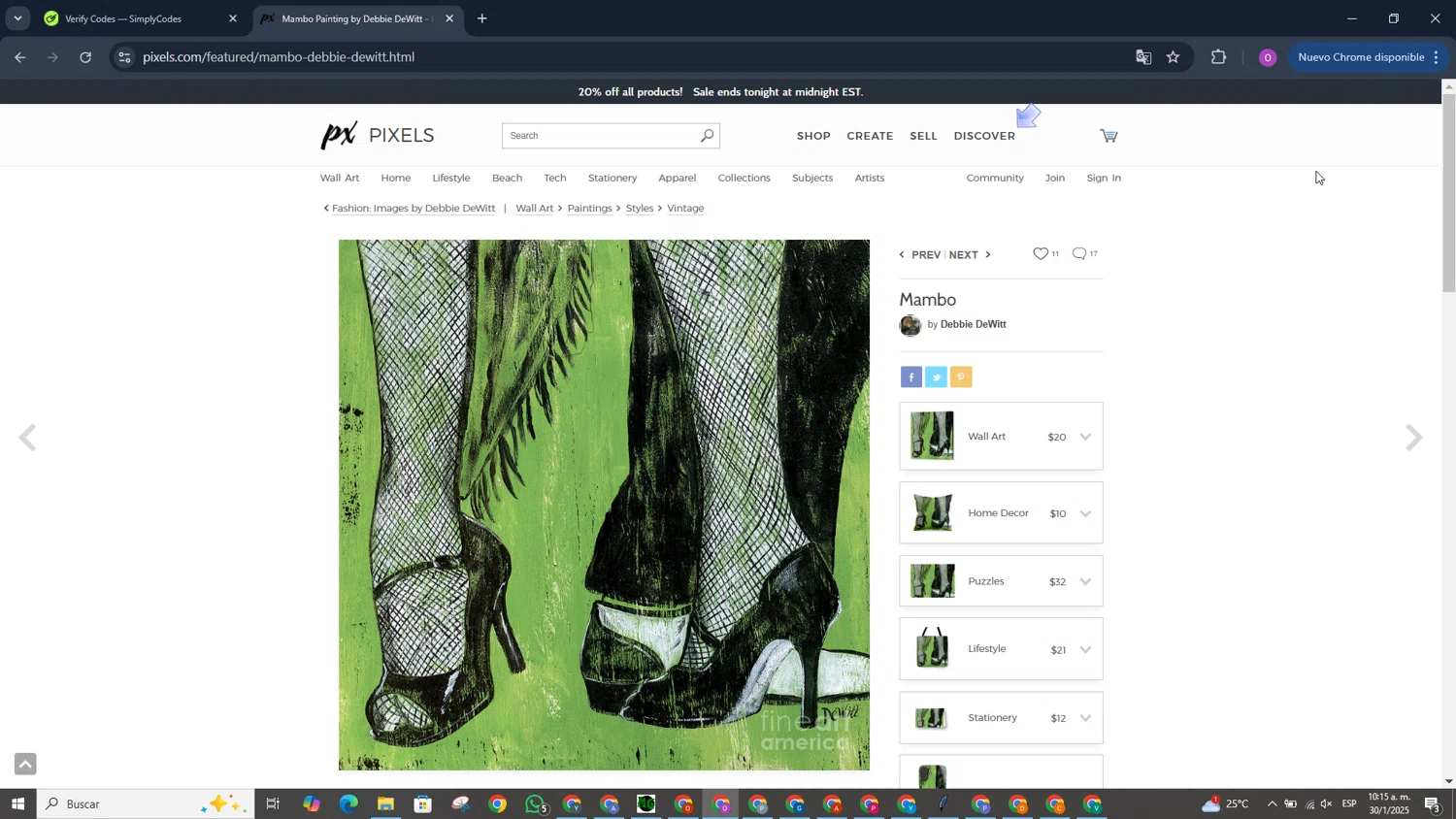
Task: Open Wall Art category menu
Action: point(340,179)
